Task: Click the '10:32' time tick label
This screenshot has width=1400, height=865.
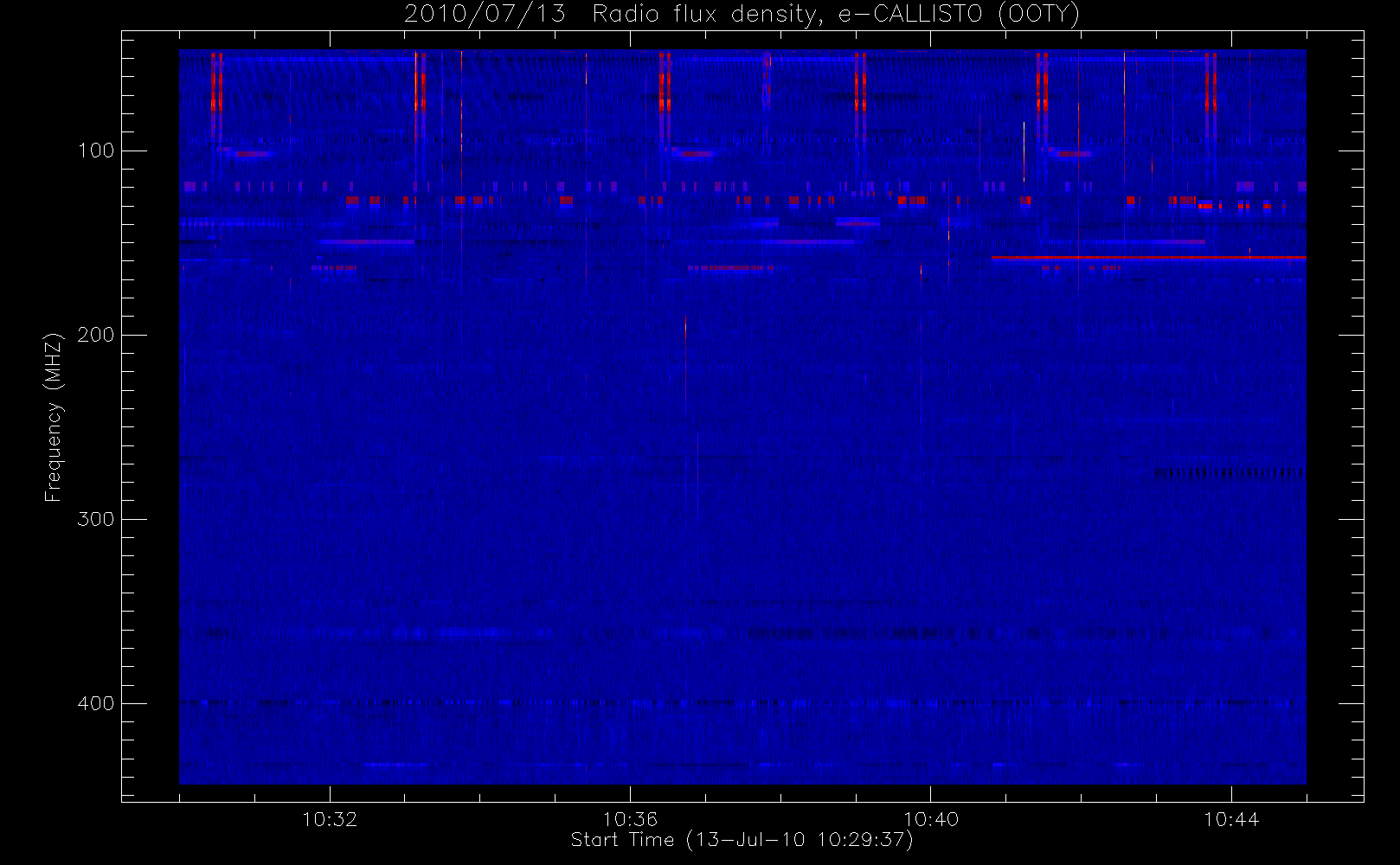Action: click(330, 819)
